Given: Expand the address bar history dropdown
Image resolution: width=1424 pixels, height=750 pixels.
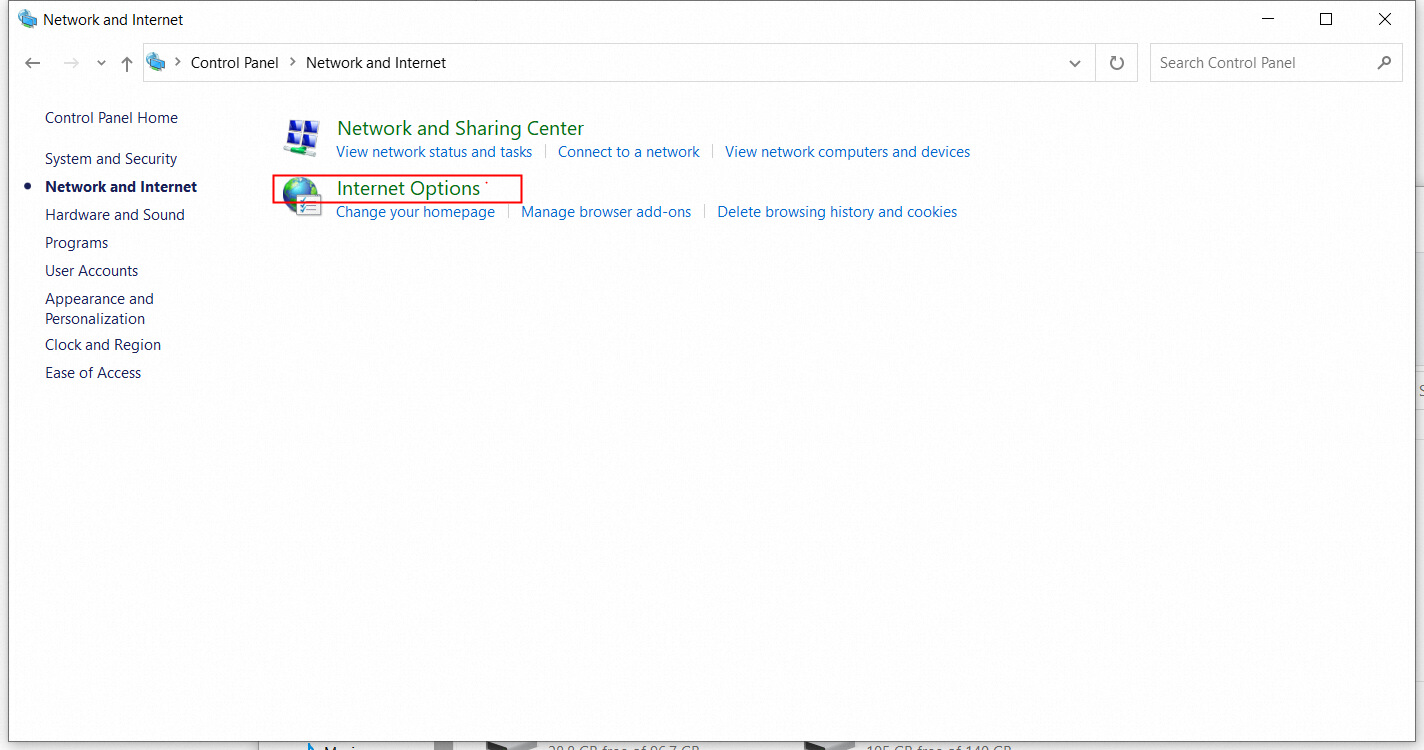Looking at the screenshot, I should pyautogui.click(x=1075, y=63).
